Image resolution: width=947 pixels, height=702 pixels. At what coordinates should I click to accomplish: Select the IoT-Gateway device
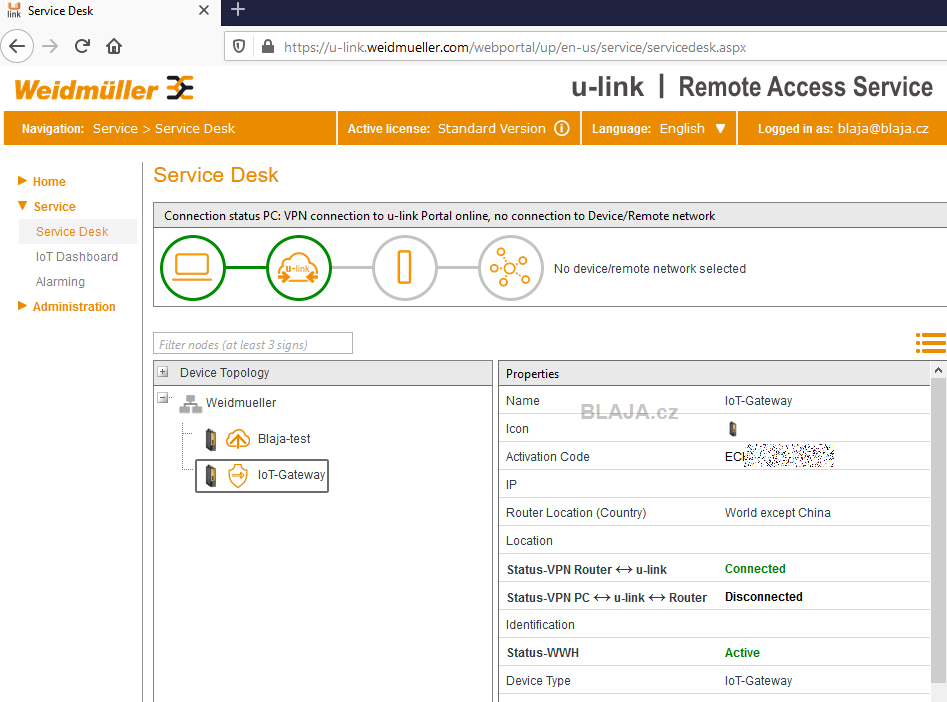[x=291, y=475]
